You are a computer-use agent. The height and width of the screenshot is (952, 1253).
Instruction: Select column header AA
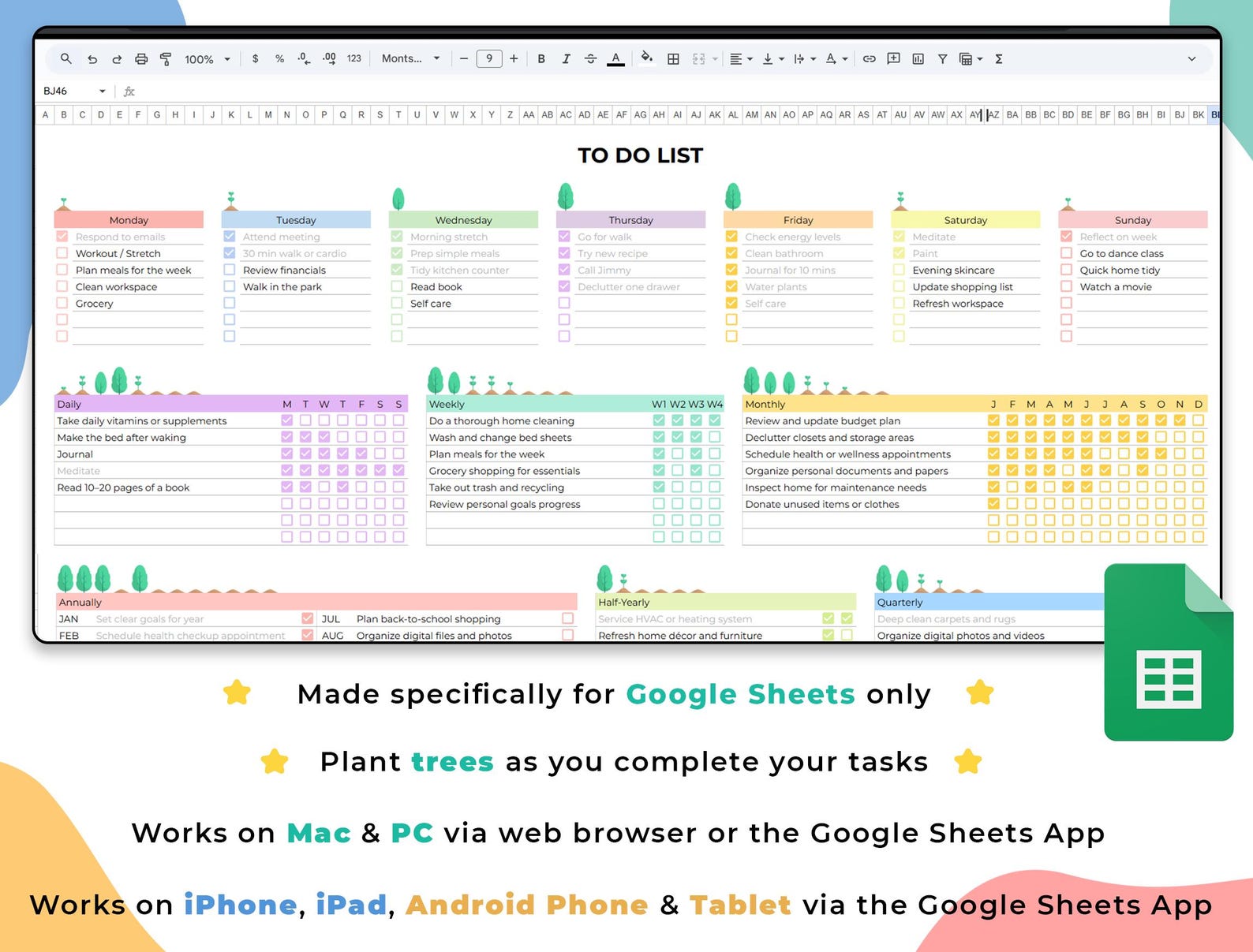coord(529,115)
